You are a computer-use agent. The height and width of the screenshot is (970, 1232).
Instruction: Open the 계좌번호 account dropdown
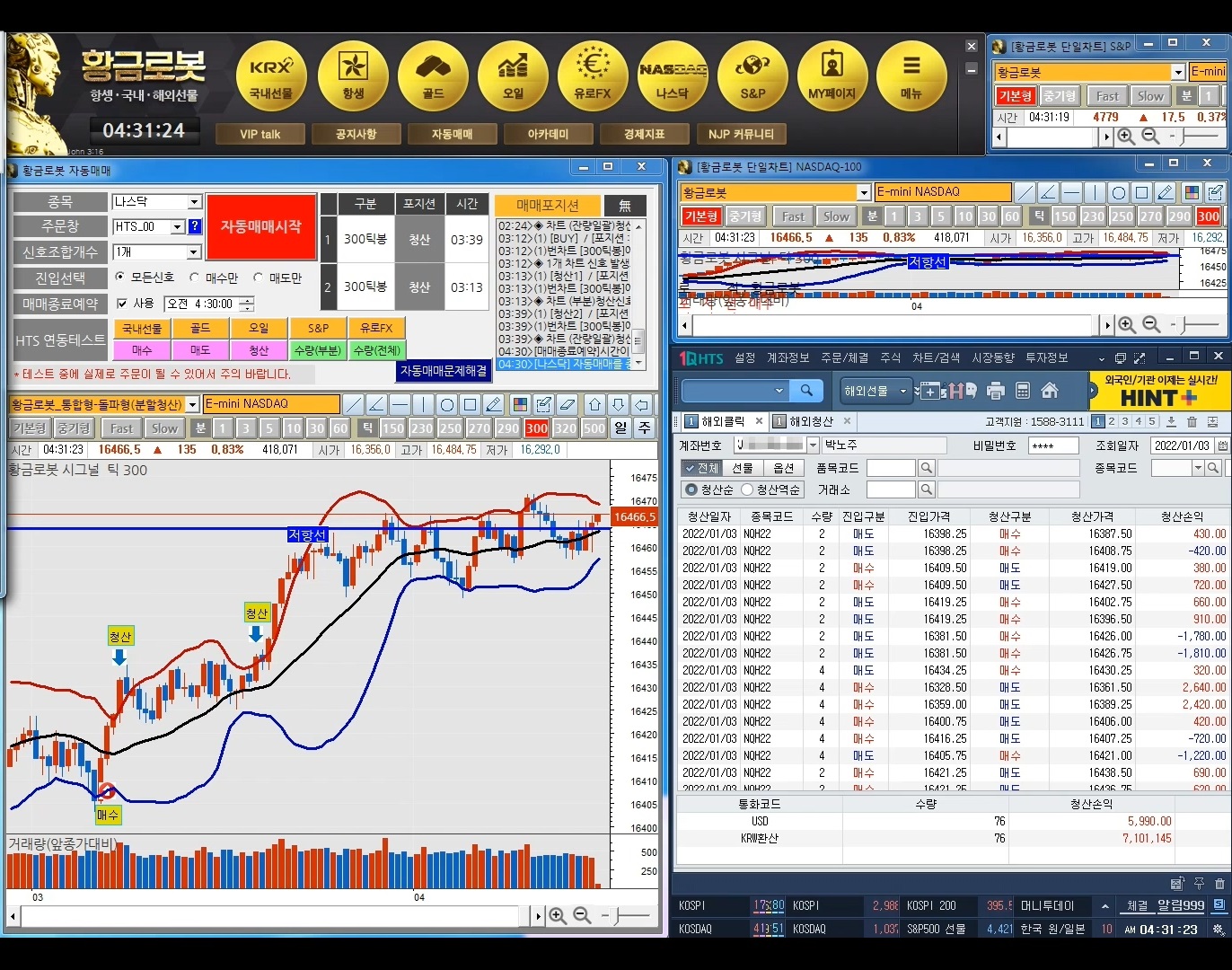coord(813,445)
